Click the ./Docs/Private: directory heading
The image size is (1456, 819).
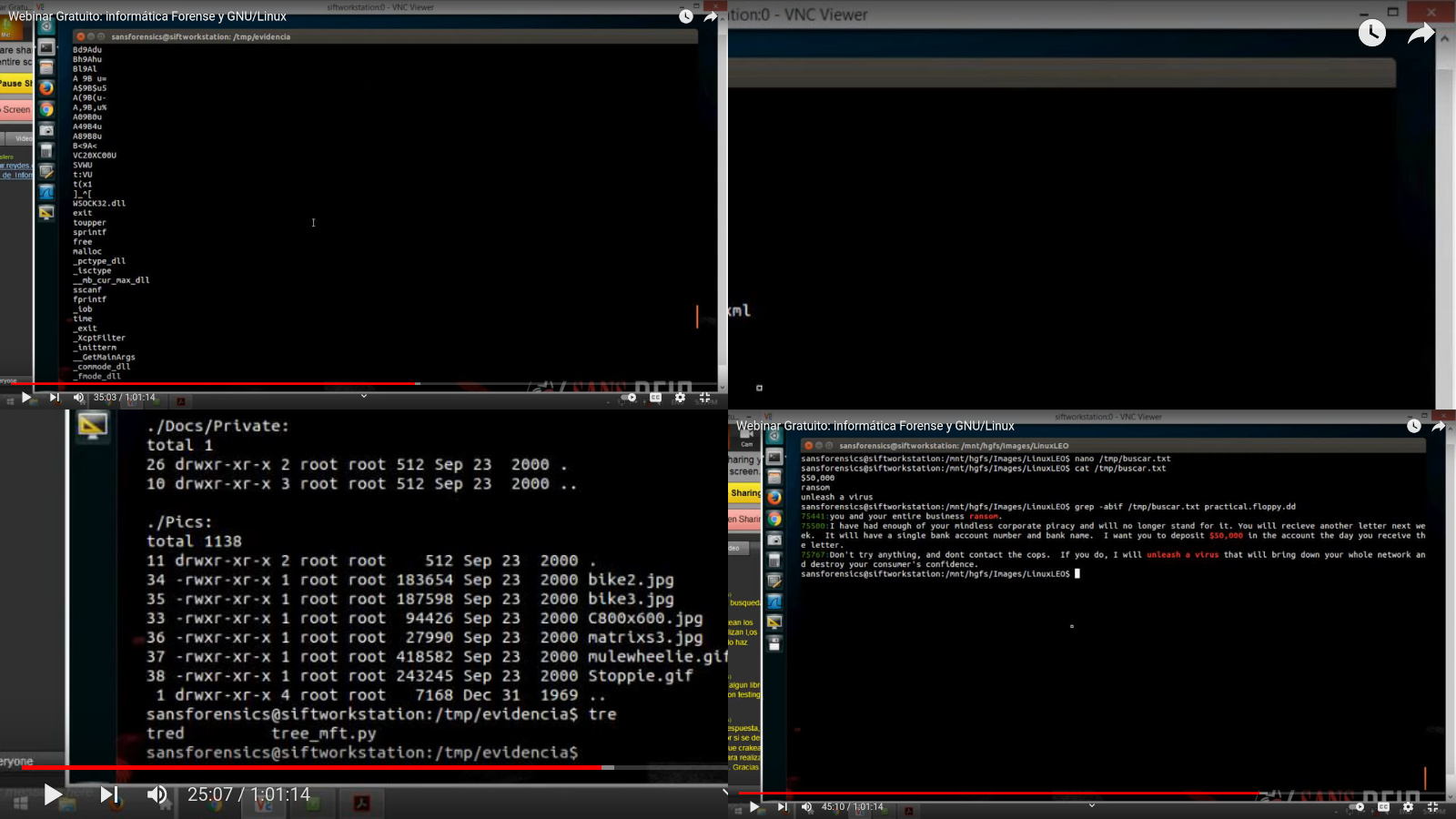tap(217, 426)
